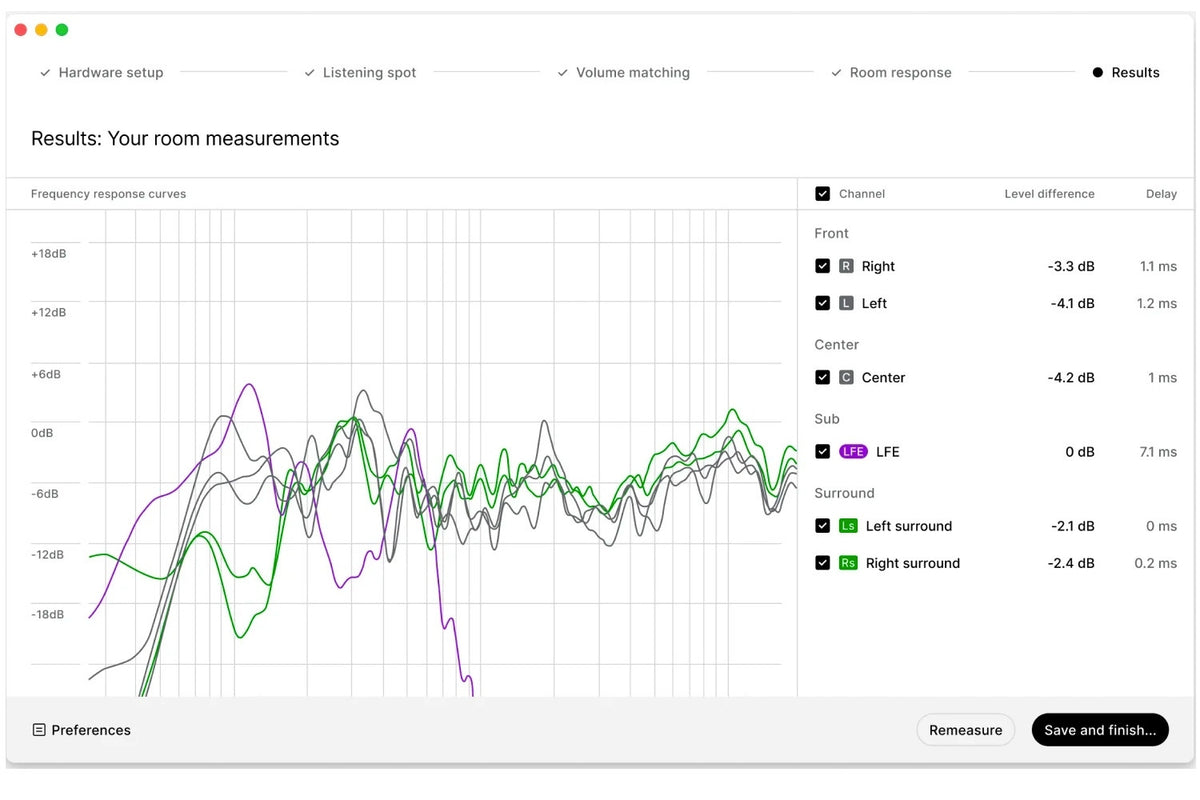Image resolution: width=1200 pixels, height=800 pixels.
Task: Click the Level difference column header
Action: point(1049,194)
